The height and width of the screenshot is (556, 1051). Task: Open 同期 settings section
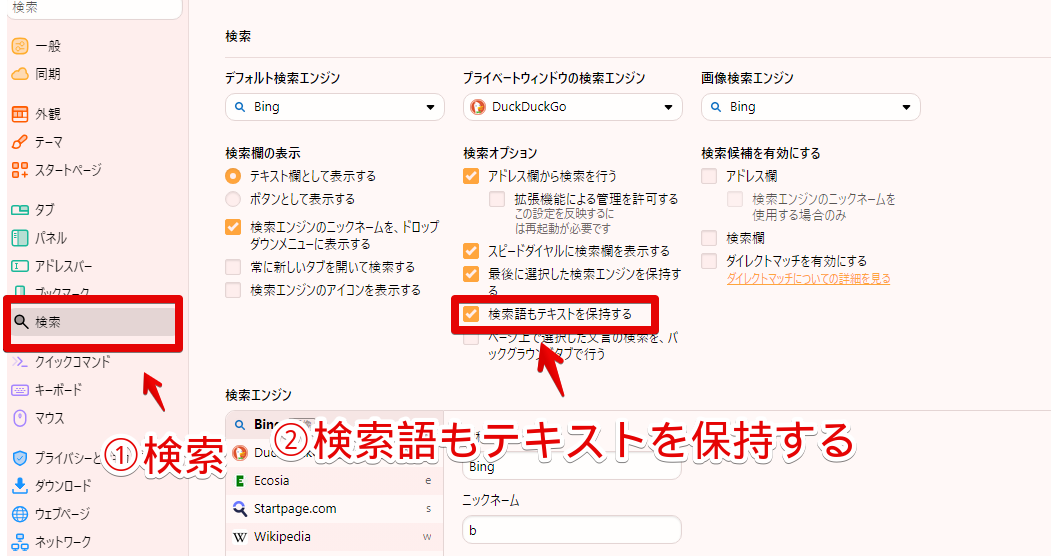pos(48,74)
